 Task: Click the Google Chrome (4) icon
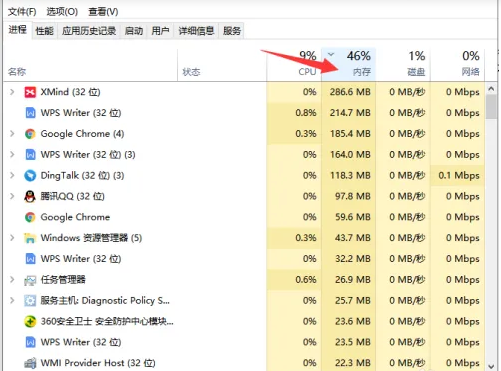click(x=30, y=134)
